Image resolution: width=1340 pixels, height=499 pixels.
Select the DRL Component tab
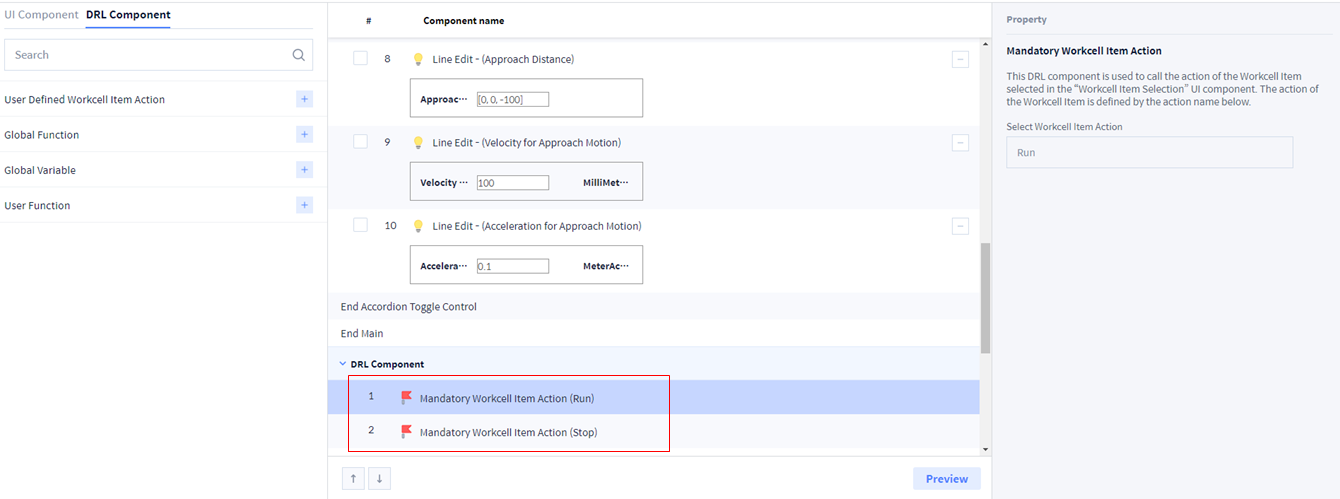point(128,15)
